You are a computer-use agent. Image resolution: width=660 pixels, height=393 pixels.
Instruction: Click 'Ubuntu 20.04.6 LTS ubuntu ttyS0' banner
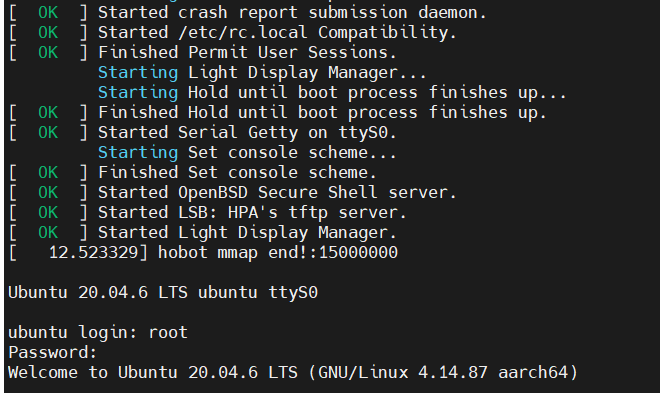(163, 292)
